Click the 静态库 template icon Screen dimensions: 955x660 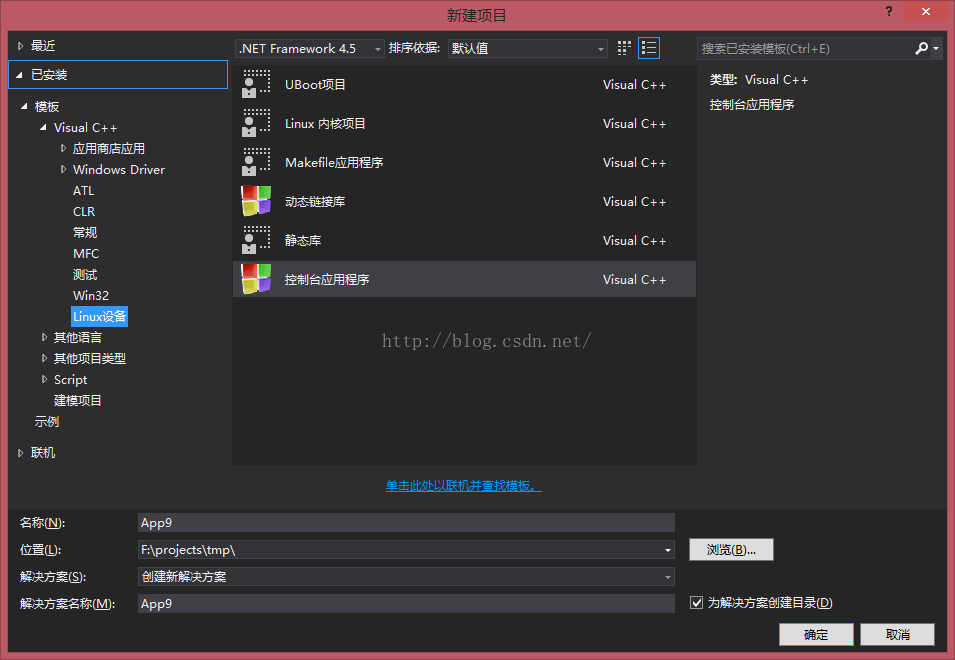[x=256, y=240]
